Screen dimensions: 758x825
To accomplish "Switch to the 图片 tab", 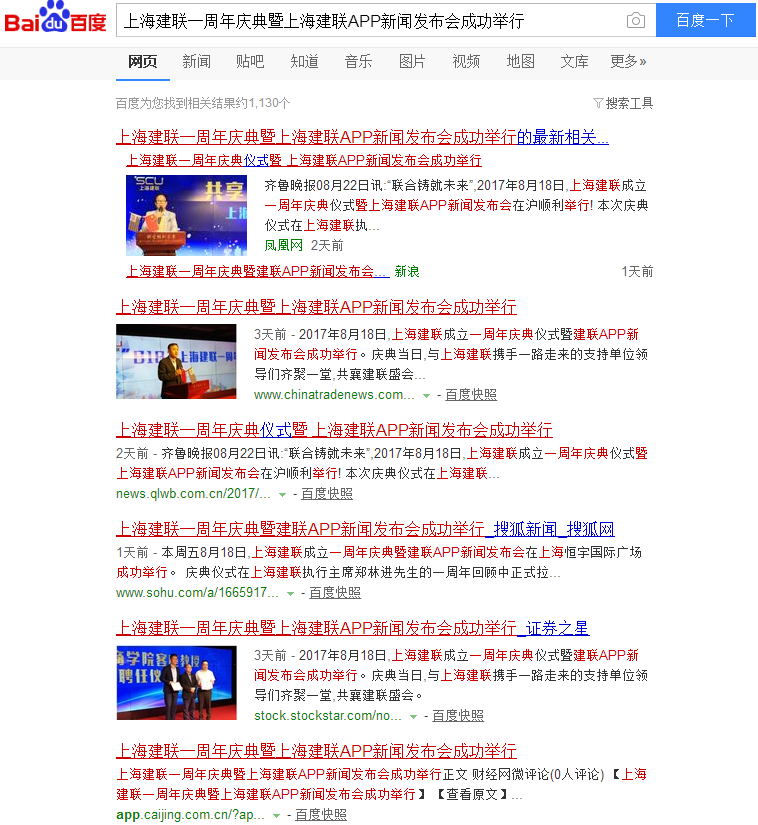I will (412, 62).
